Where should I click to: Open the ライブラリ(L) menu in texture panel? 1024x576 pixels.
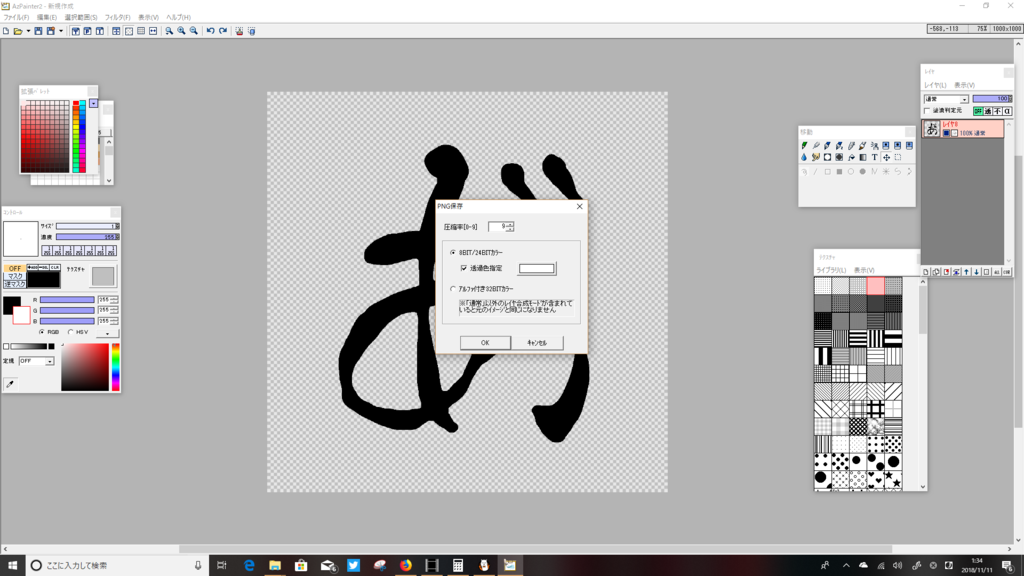831,270
